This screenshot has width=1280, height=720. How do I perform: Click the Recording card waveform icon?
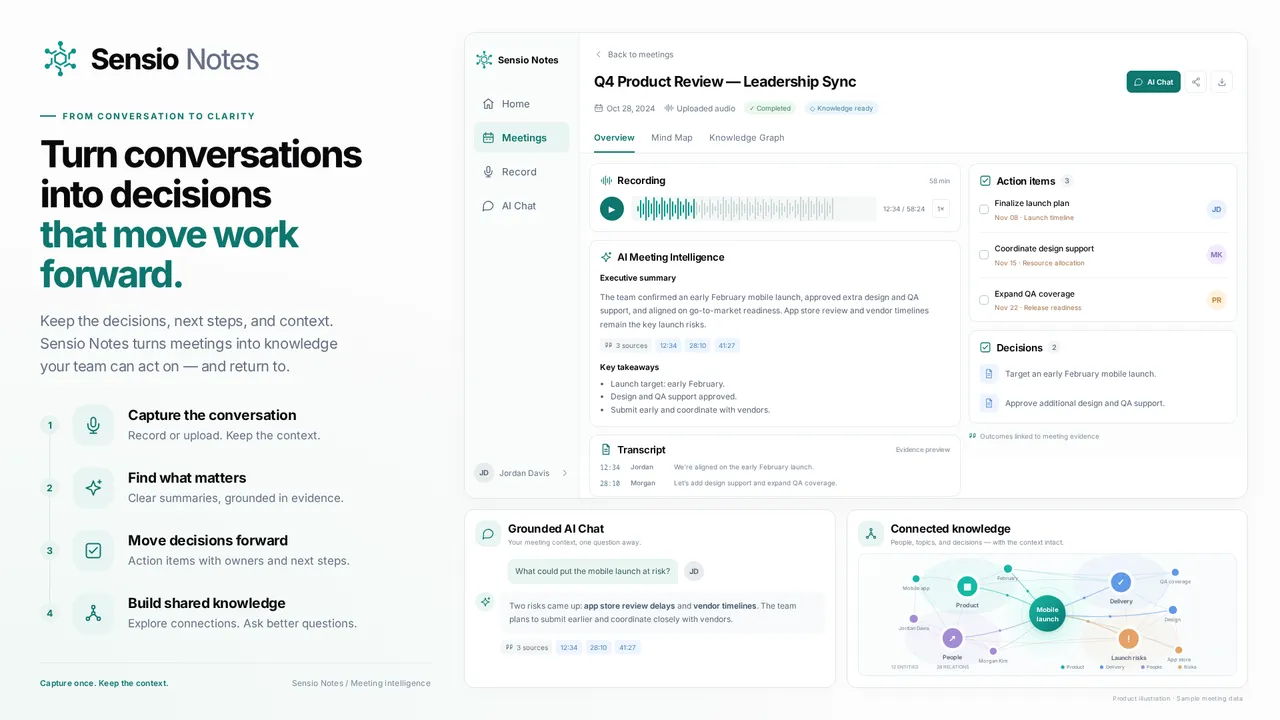(606, 181)
